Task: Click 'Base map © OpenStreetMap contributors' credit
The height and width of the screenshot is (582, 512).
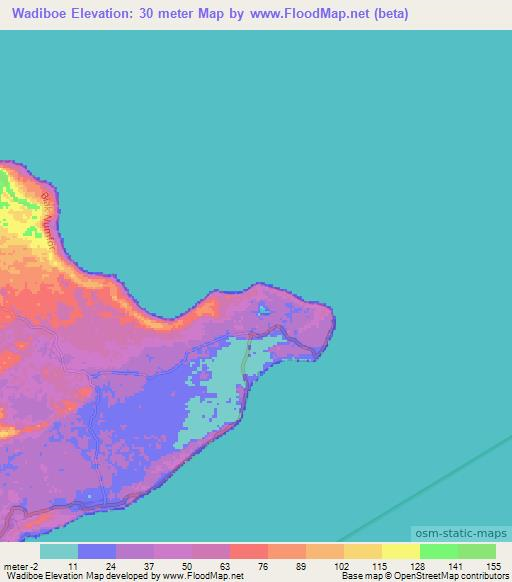Action: (x=425, y=576)
